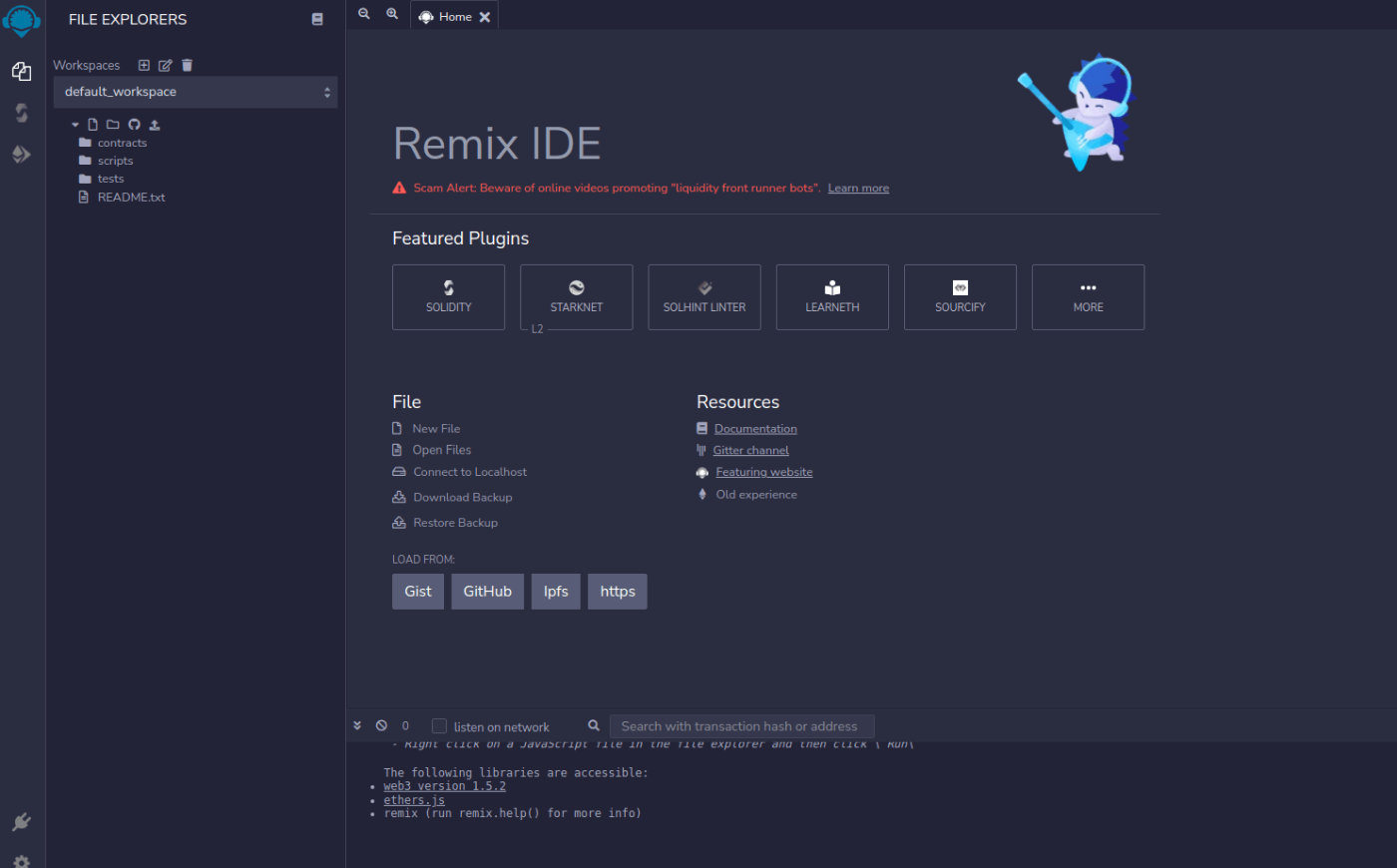Open the Gitter channel link

tap(750, 451)
